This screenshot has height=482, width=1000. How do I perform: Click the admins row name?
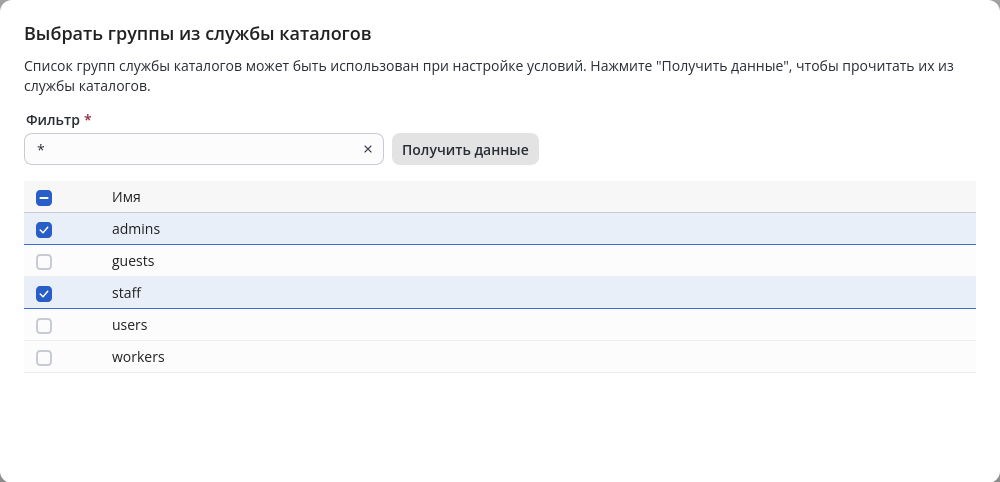tap(136, 229)
